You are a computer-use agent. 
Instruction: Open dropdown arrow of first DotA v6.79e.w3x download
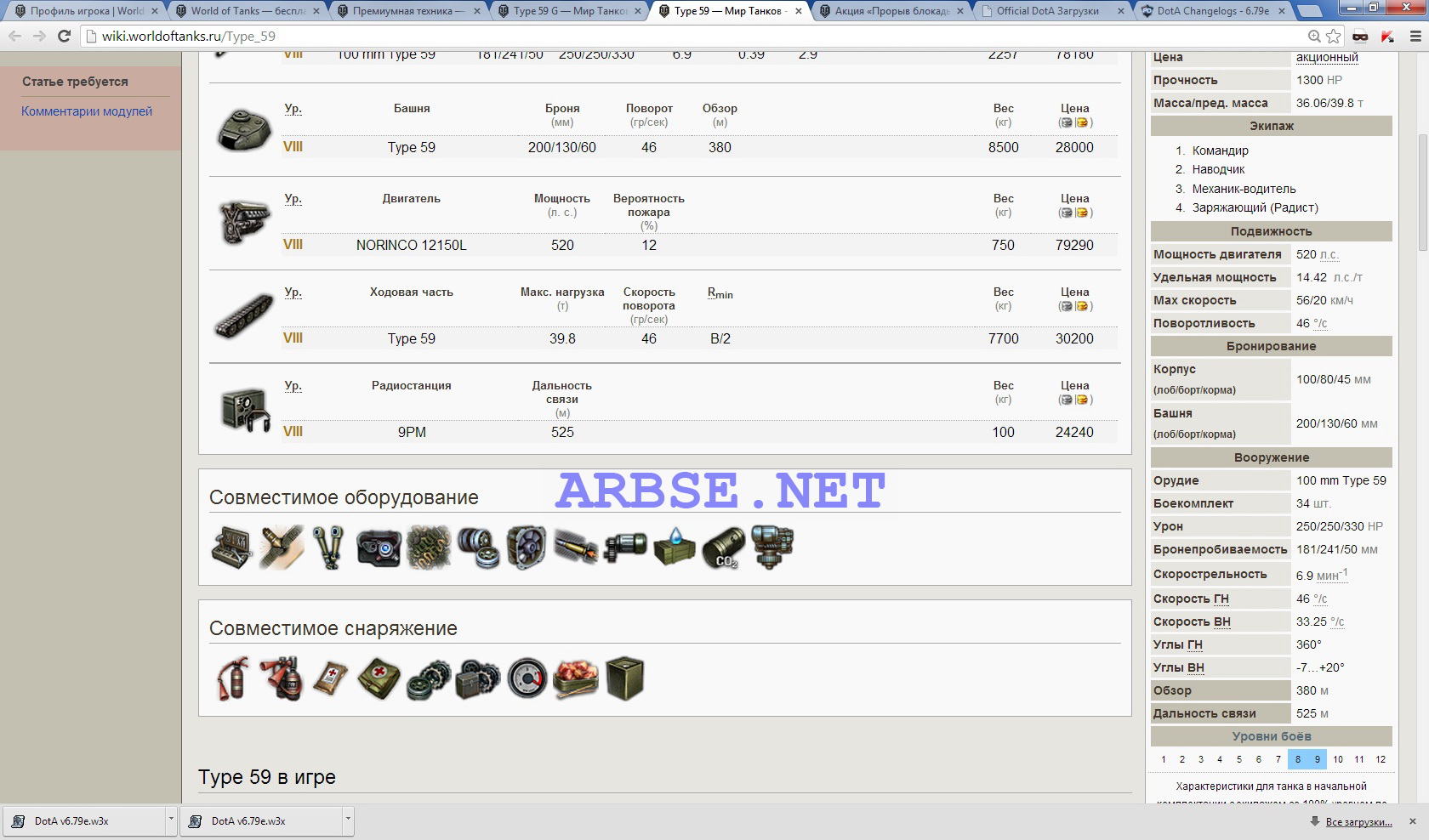click(171, 820)
